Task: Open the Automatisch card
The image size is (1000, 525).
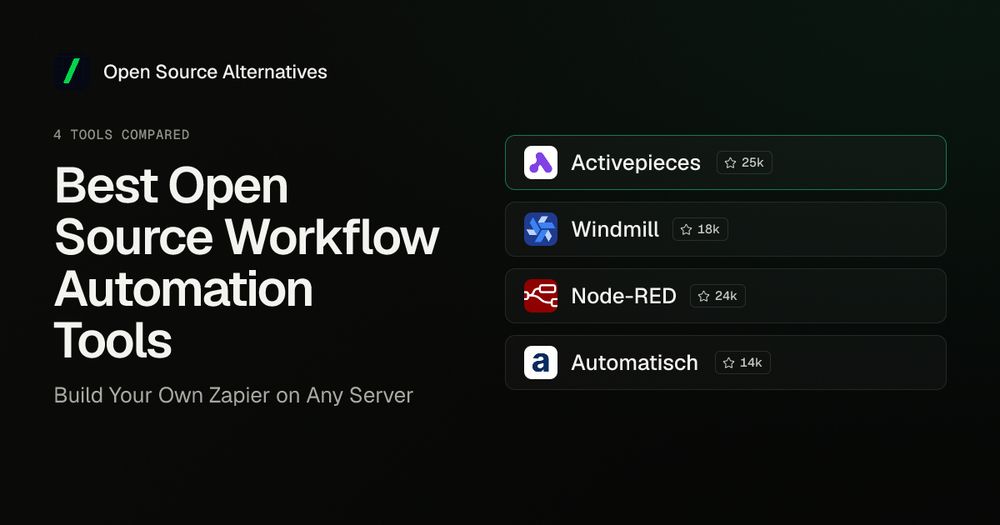Action: pyautogui.click(x=726, y=362)
